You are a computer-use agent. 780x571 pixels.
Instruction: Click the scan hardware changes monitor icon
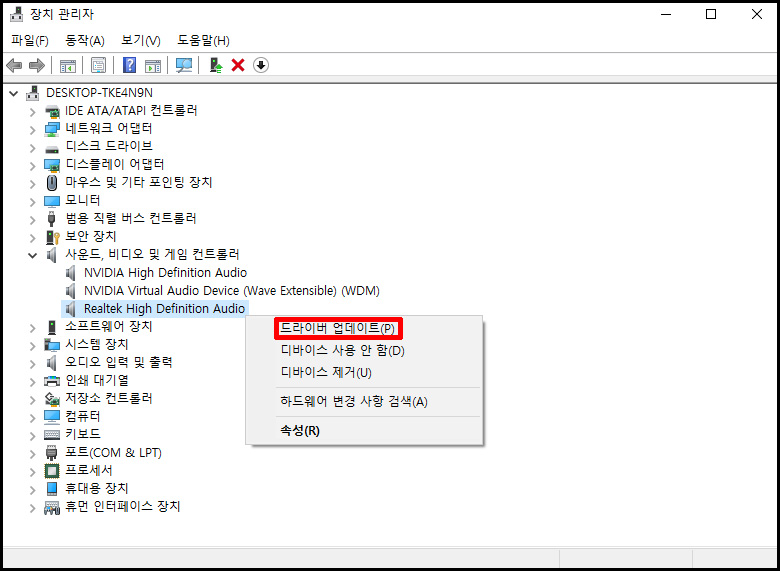tap(184, 65)
